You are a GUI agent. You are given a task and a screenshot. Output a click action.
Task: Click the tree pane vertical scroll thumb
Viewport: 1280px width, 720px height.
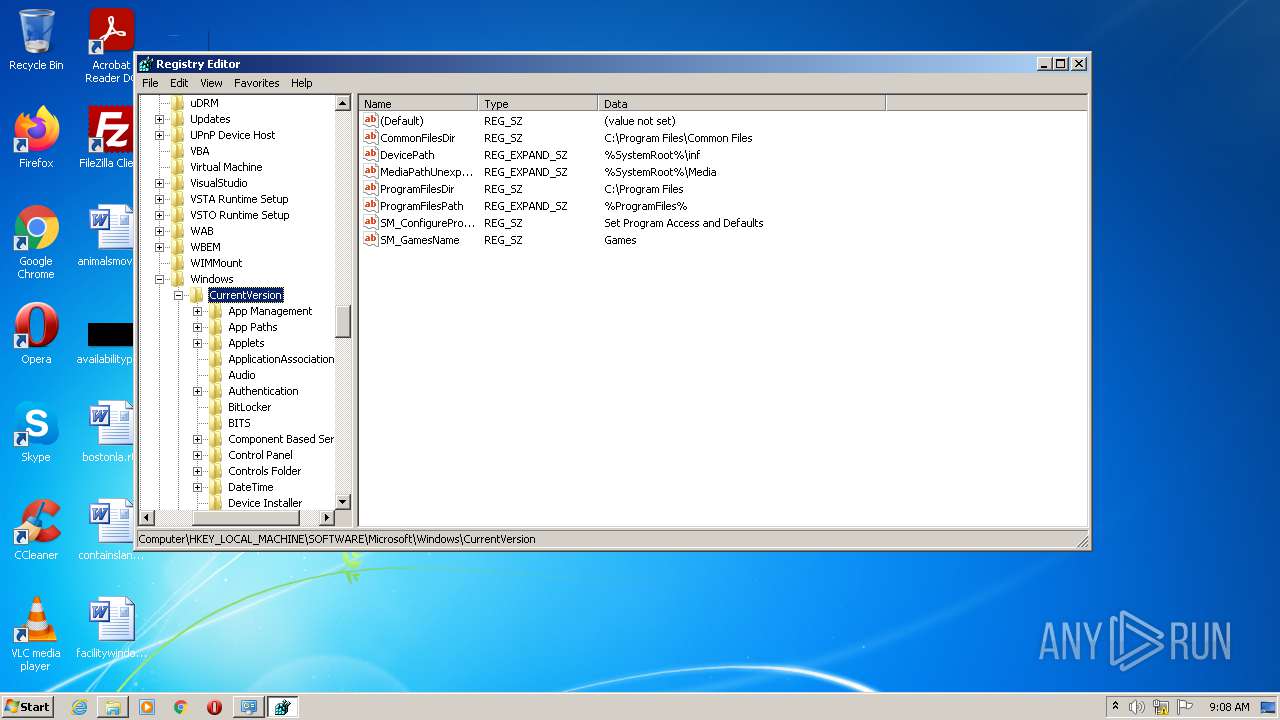pos(343,321)
